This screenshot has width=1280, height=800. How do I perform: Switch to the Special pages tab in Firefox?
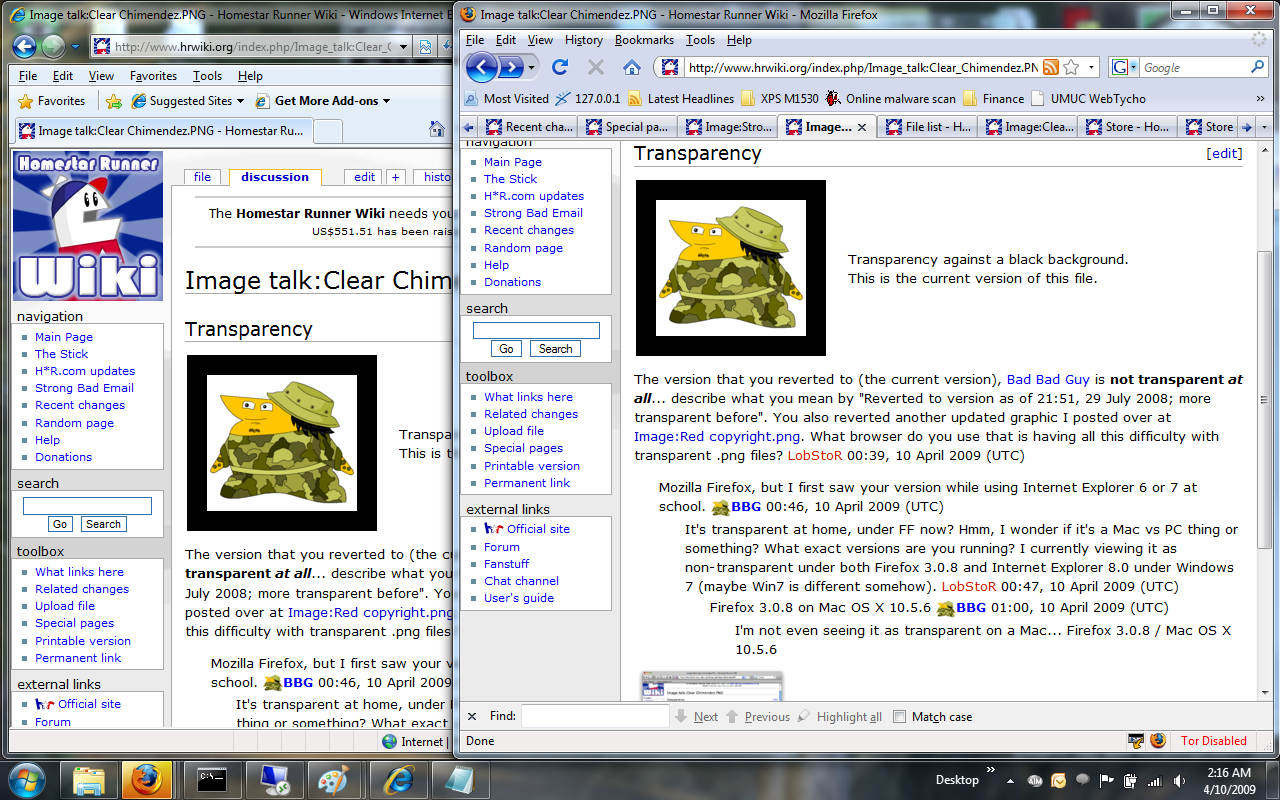pyautogui.click(x=627, y=127)
